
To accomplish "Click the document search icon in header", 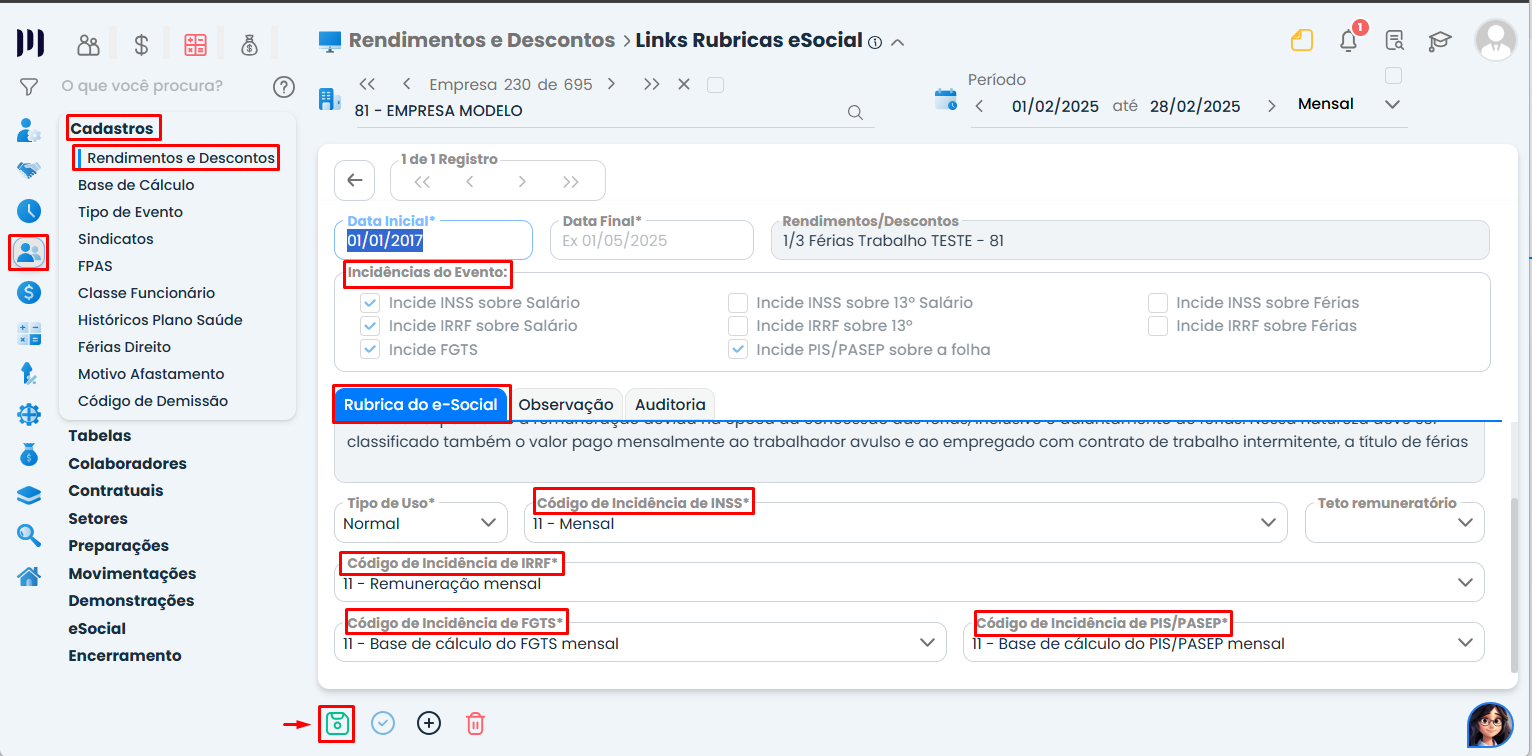I will point(1395,41).
